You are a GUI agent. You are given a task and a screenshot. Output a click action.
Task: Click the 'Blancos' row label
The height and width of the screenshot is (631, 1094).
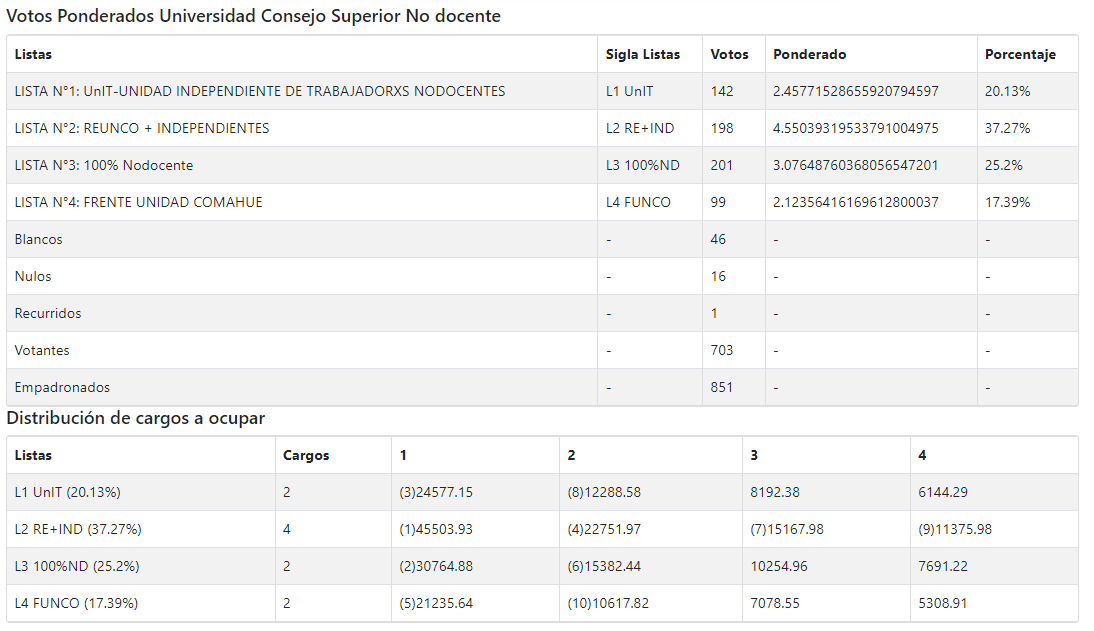pyautogui.click(x=38, y=239)
